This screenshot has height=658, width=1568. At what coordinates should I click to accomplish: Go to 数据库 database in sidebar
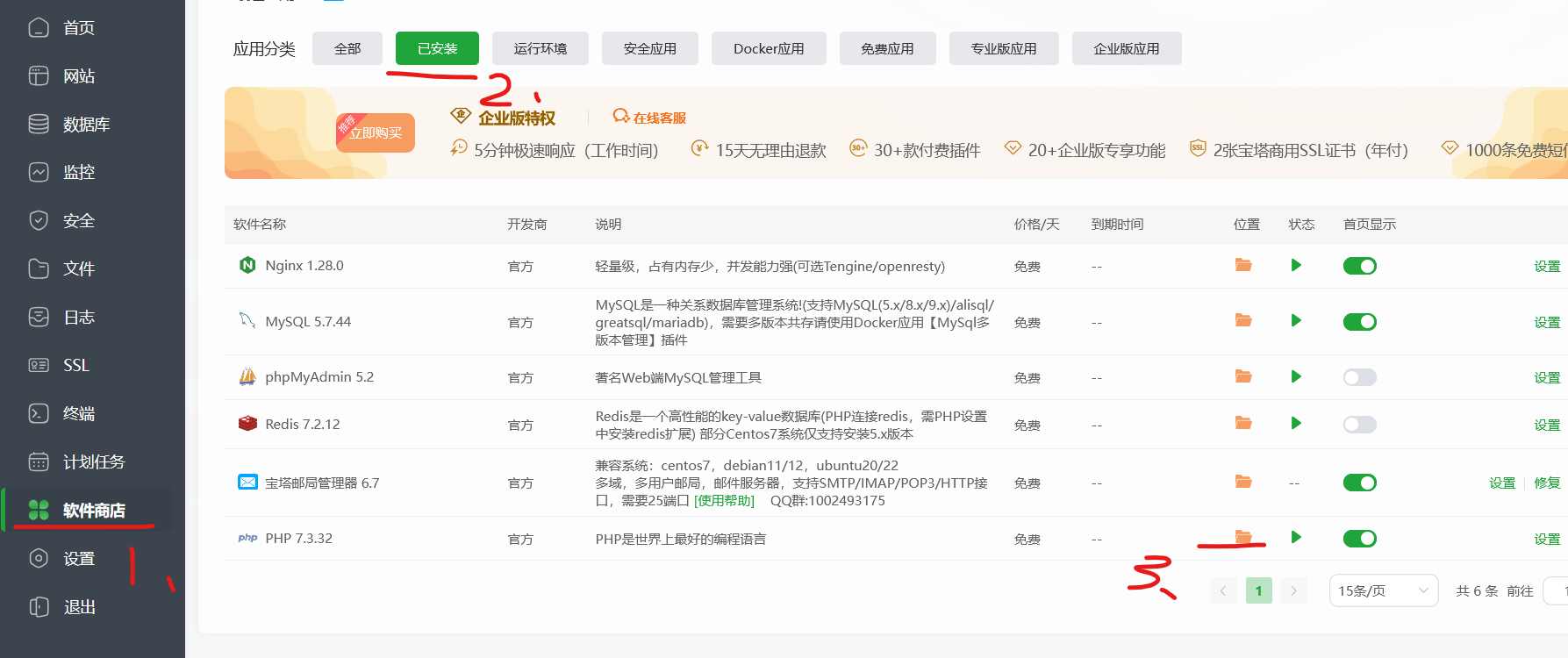pos(86,125)
